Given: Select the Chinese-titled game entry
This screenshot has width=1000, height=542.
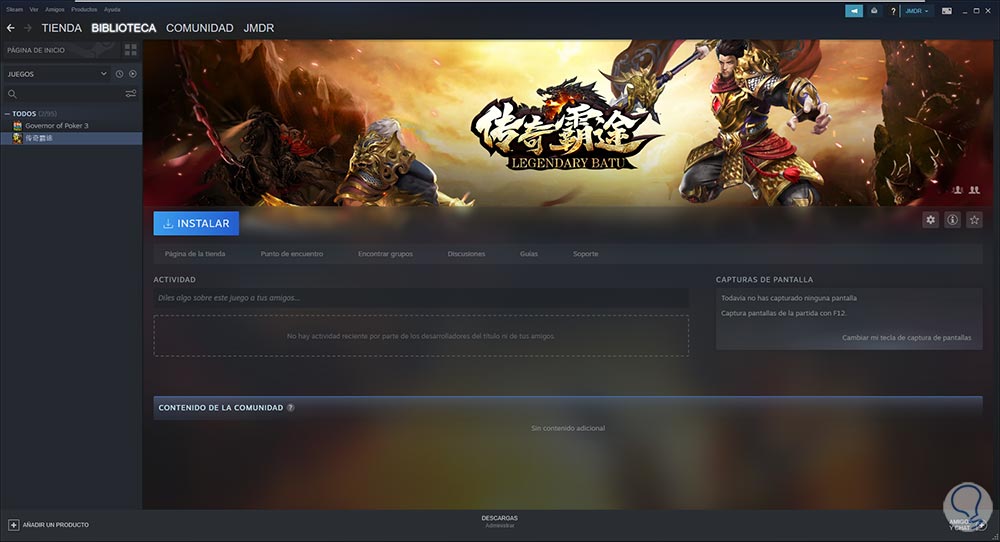Looking at the screenshot, I should (71, 138).
